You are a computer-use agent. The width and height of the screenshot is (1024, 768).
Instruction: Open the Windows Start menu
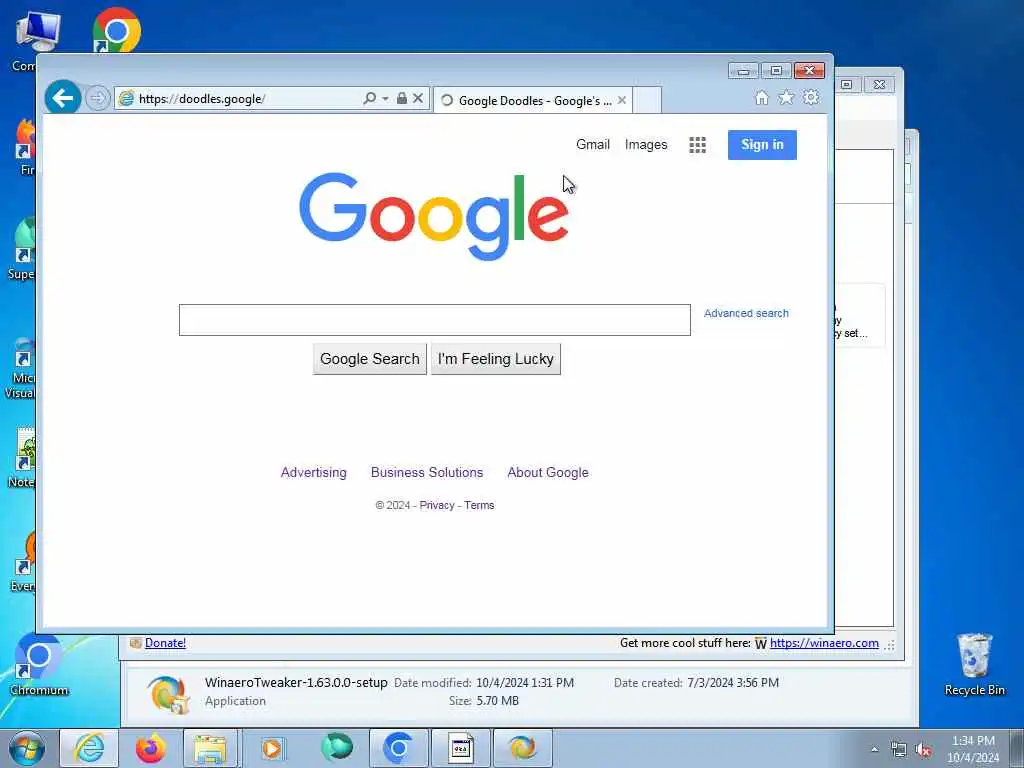click(27, 748)
